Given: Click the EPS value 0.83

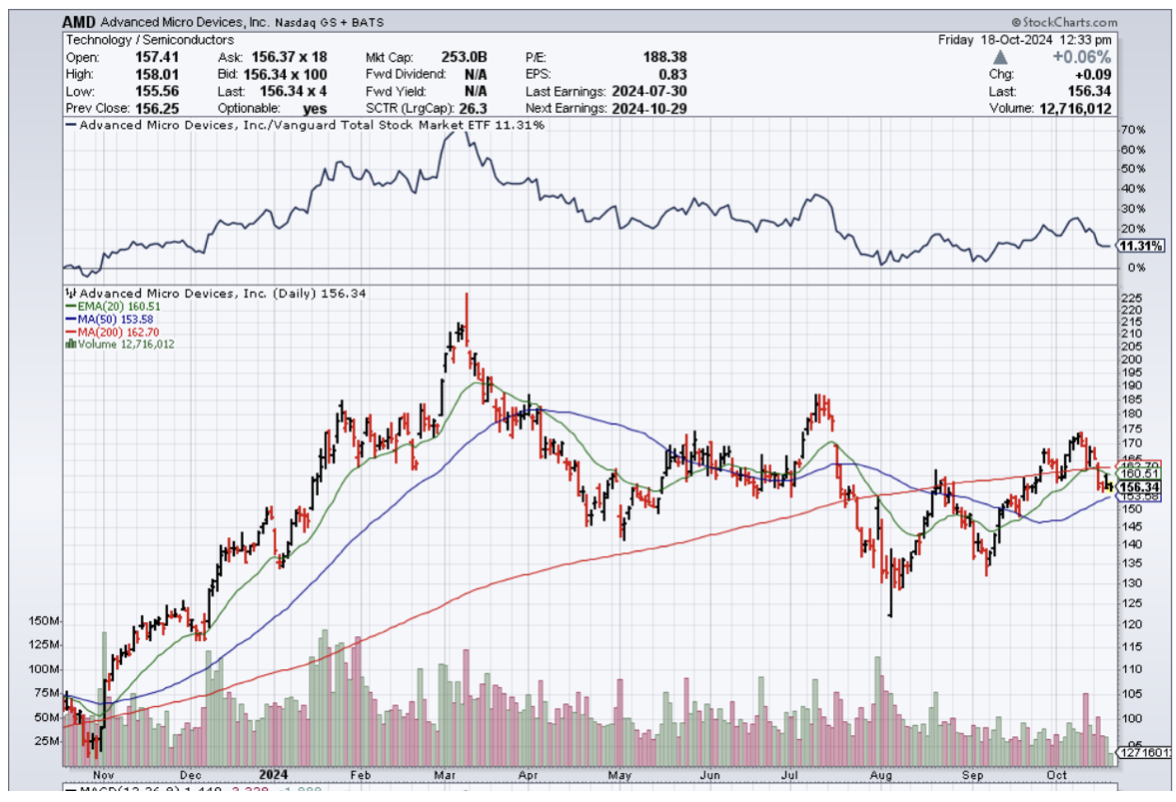Looking at the screenshot, I should click(x=673, y=74).
